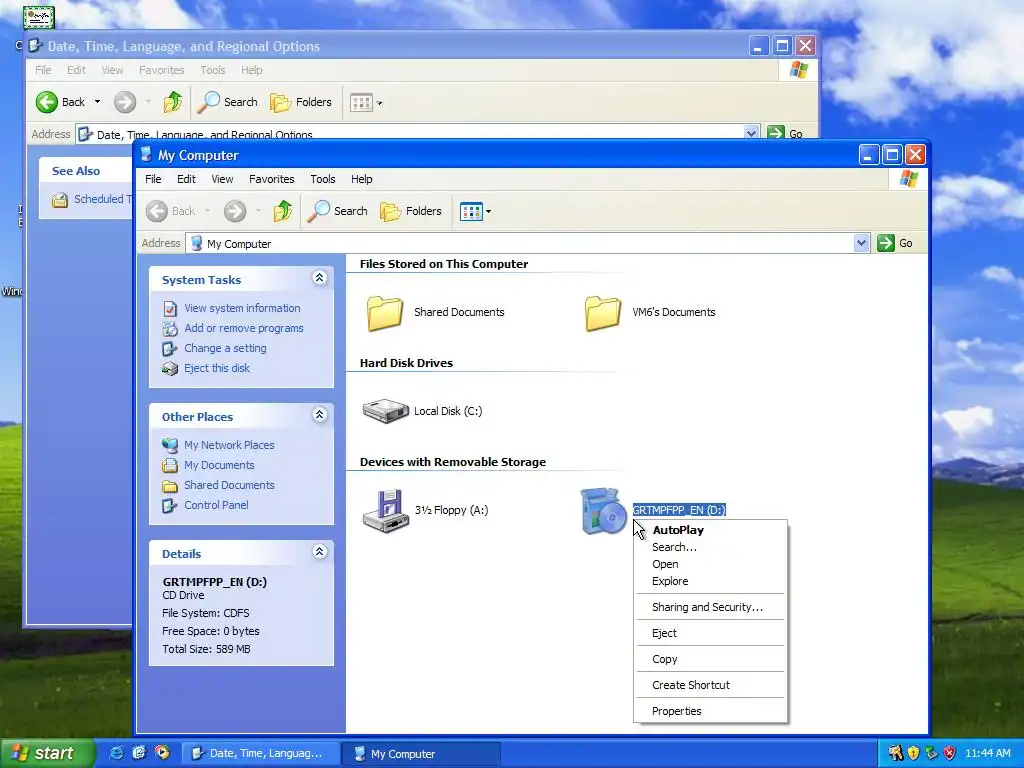Toggle Folders pane in My Computer toolbar
The image size is (1024, 768).
point(411,211)
